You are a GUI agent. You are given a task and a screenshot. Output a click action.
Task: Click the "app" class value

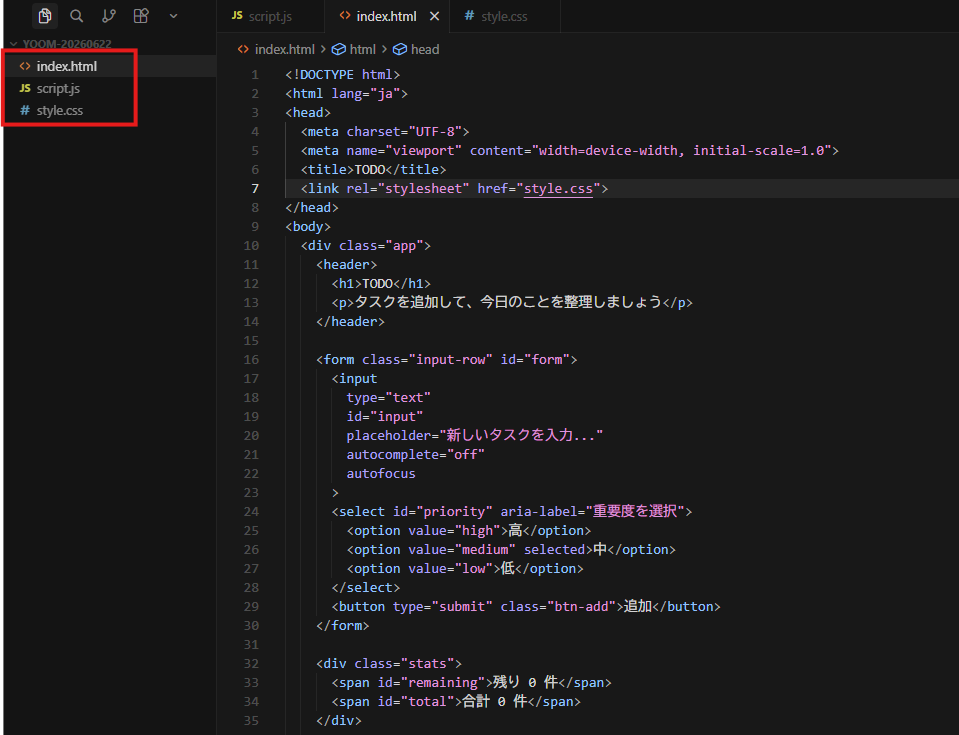tap(404, 245)
